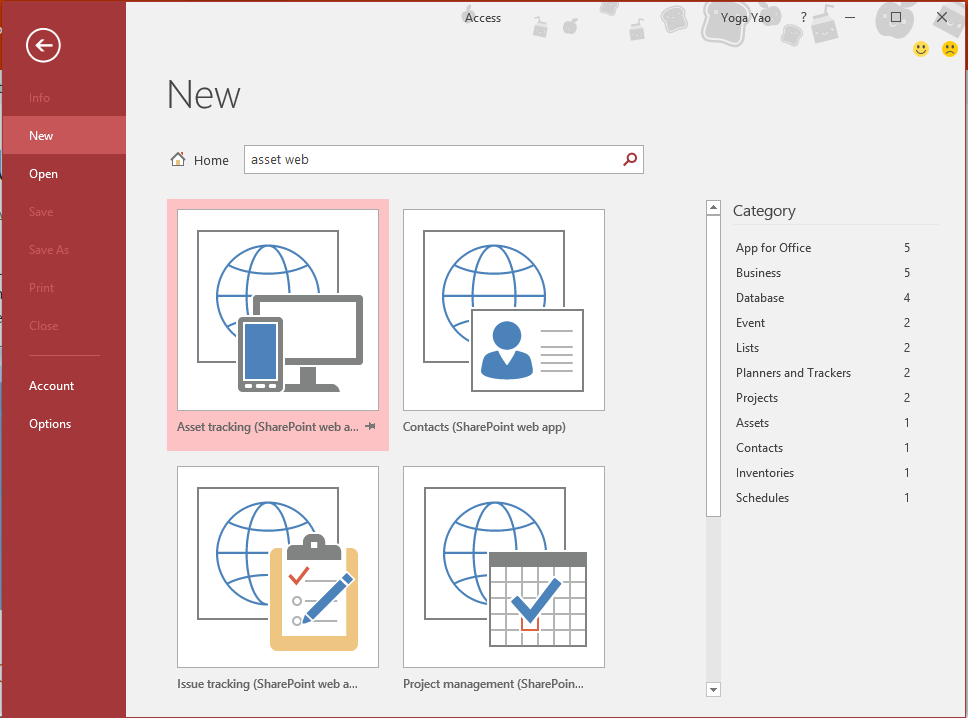968x718 pixels.
Task: Select the Save entry
Action: pyautogui.click(x=64, y=212)
